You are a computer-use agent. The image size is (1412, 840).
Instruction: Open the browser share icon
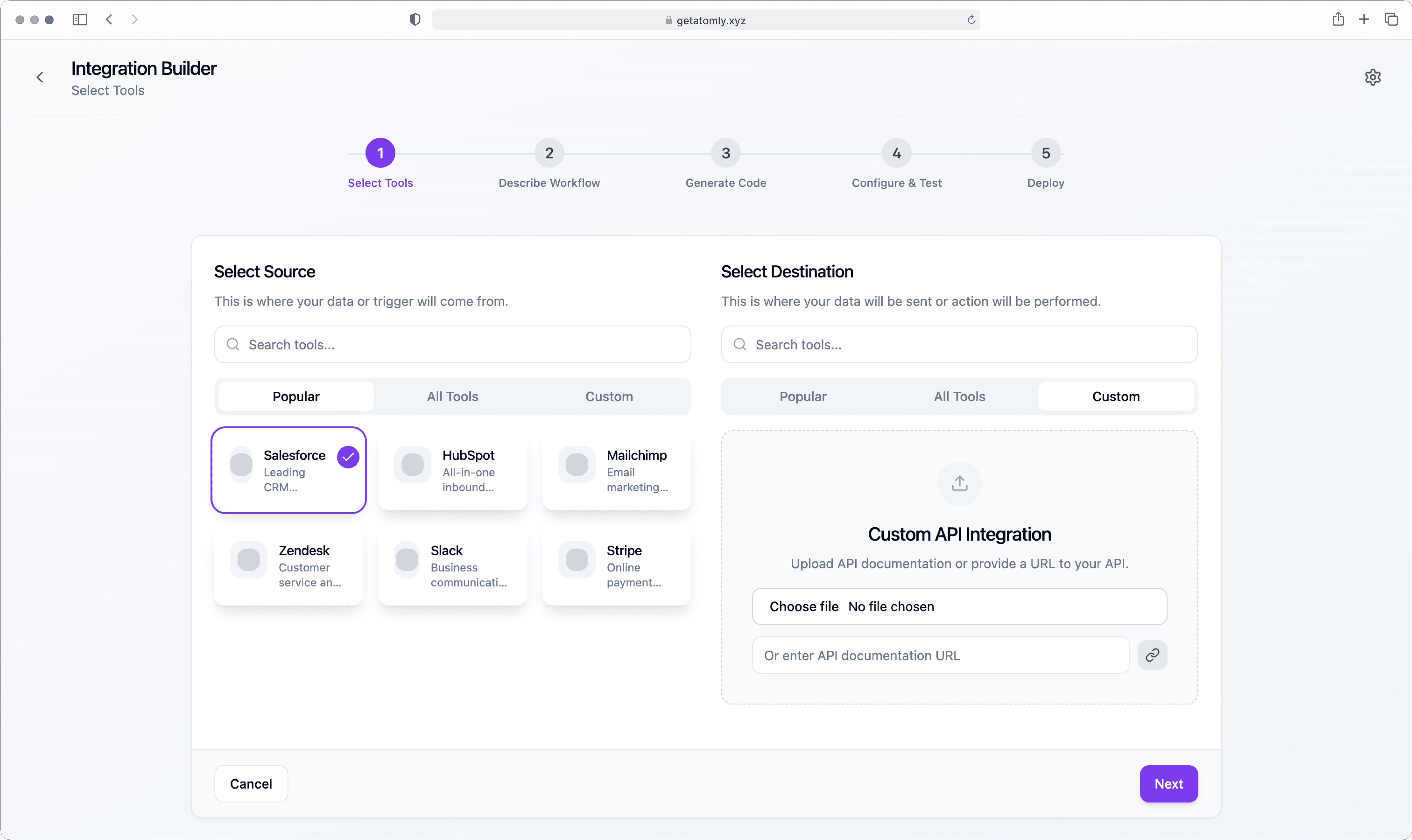1338,19
